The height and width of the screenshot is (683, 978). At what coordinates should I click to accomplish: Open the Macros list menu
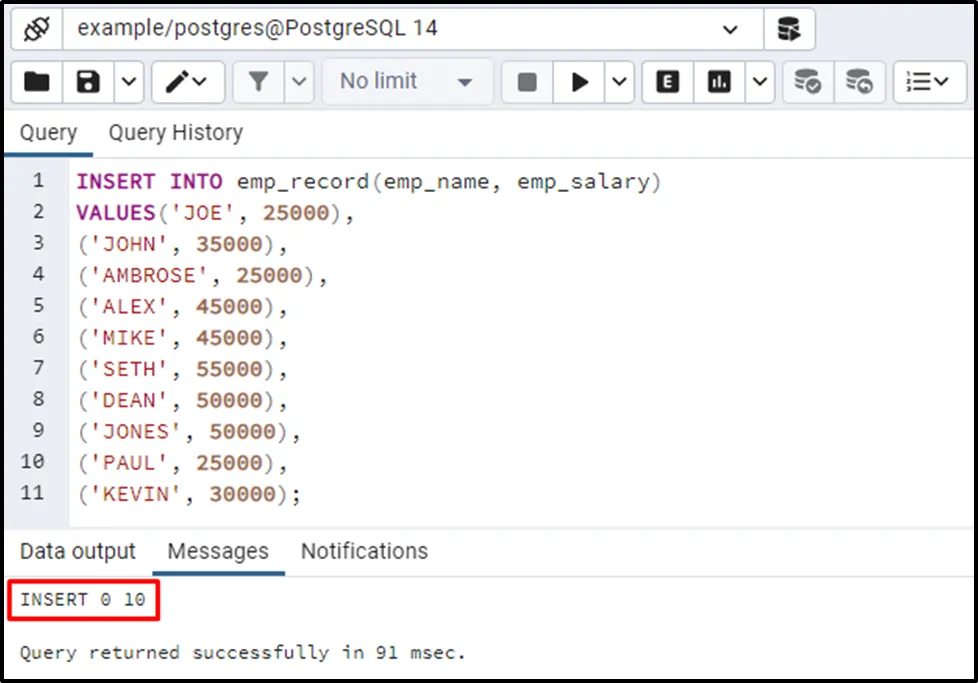pyautogui.click(x=929, y=82)
